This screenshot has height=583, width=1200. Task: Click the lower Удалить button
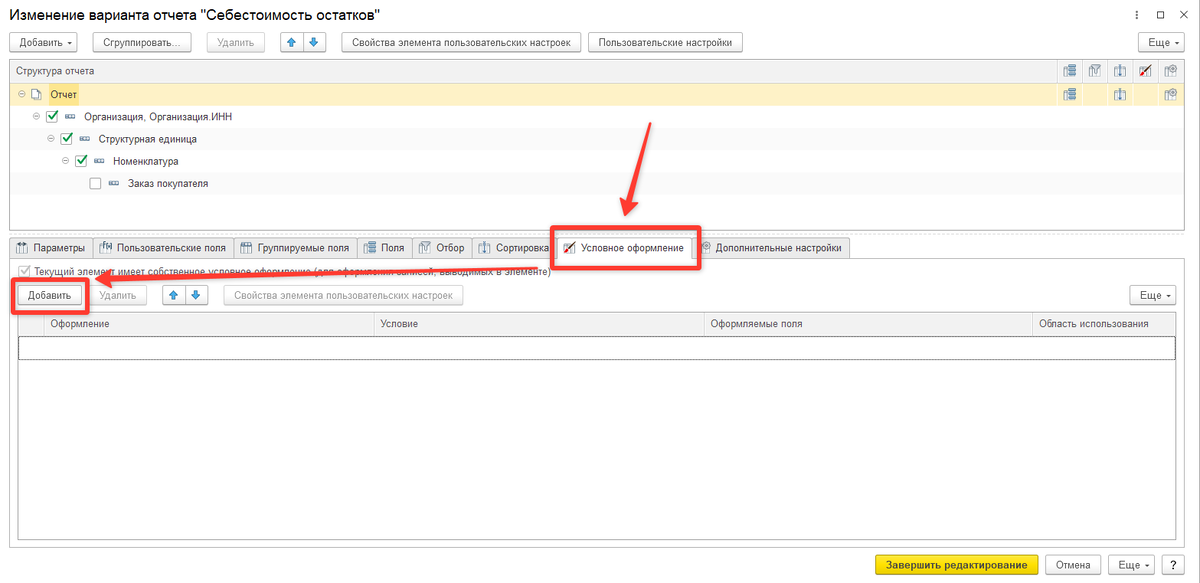(118, 295)
